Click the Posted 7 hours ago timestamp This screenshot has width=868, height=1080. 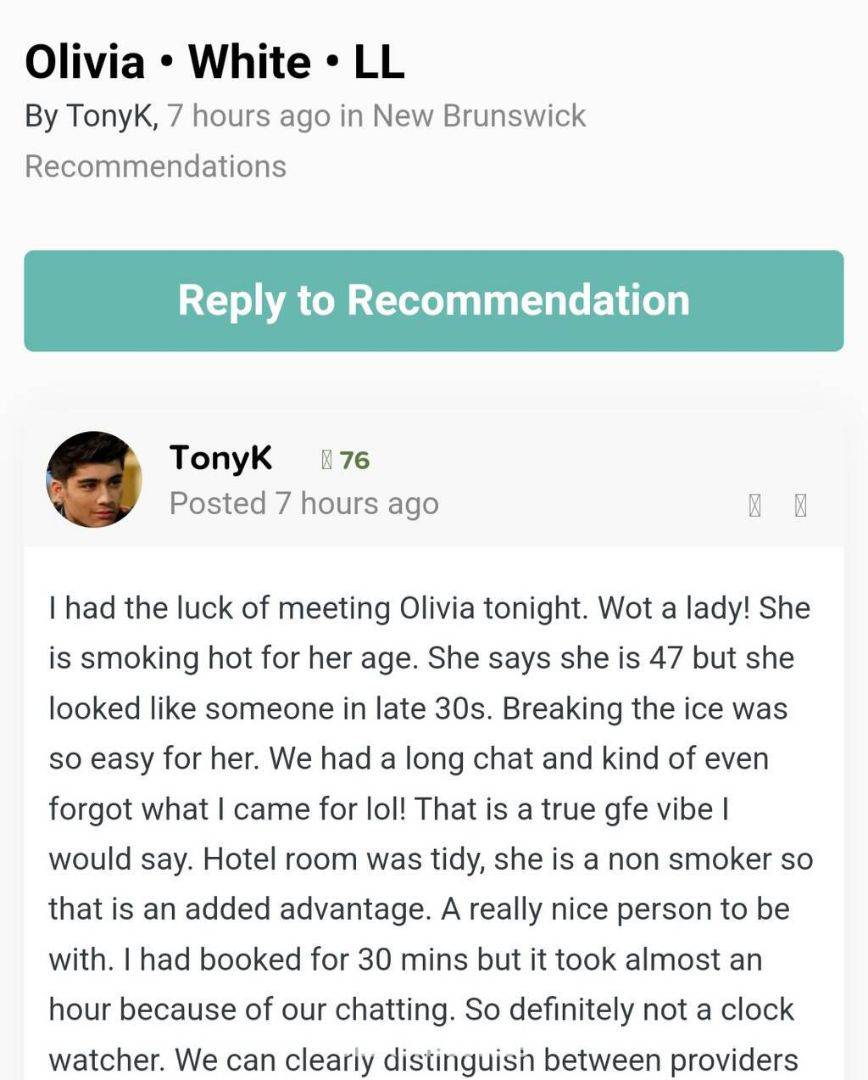click(303, 504)
